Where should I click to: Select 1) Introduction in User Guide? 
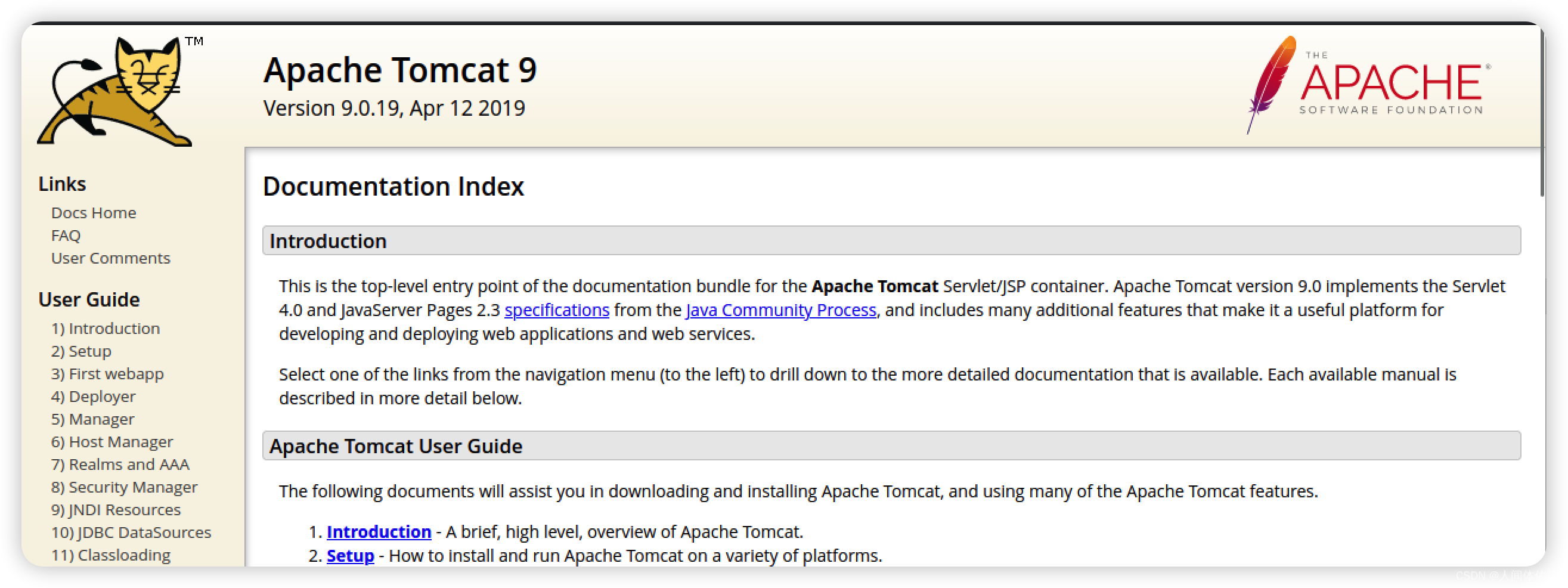tap(106, 328)
